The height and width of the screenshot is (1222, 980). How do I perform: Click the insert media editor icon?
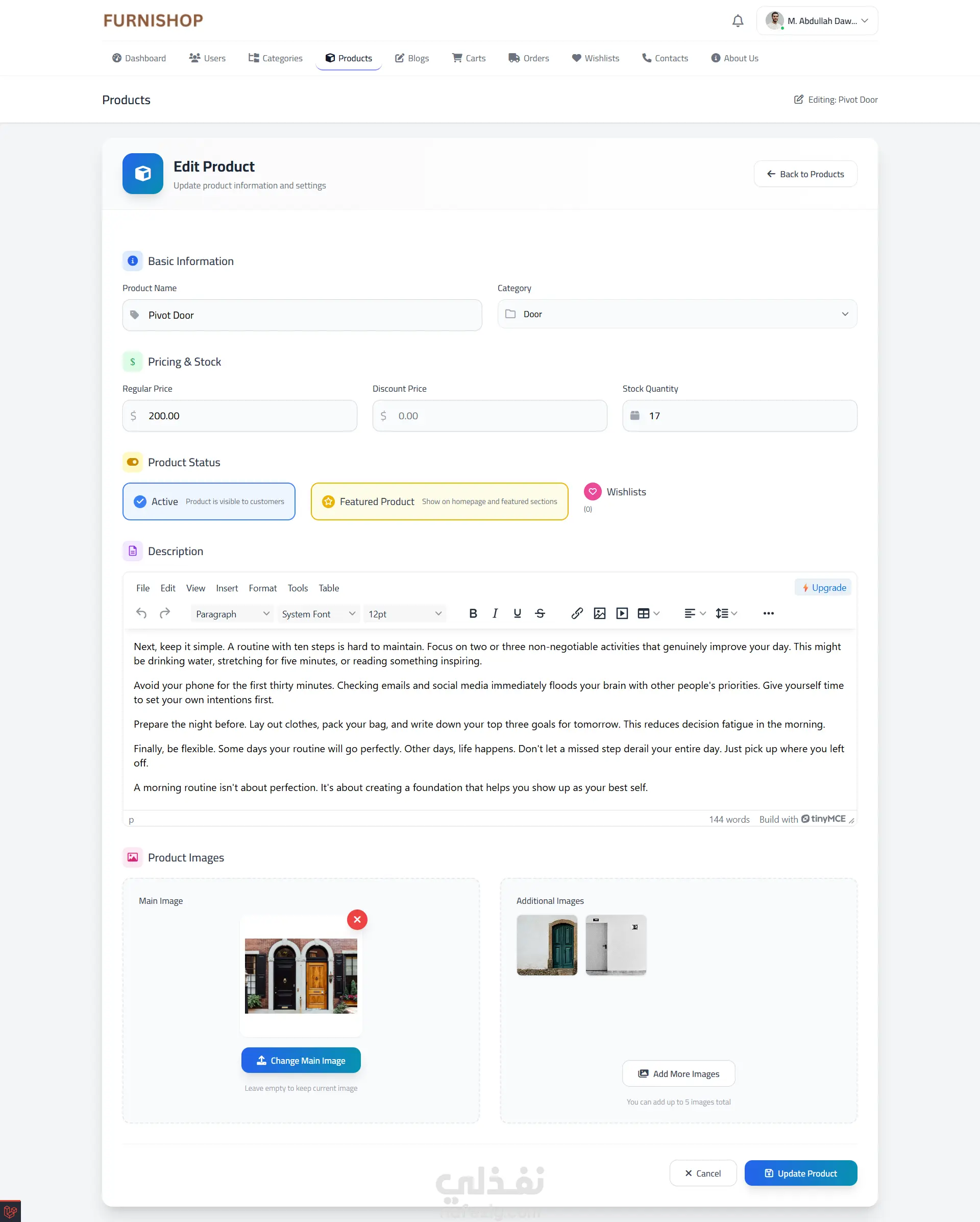(622, 613)
